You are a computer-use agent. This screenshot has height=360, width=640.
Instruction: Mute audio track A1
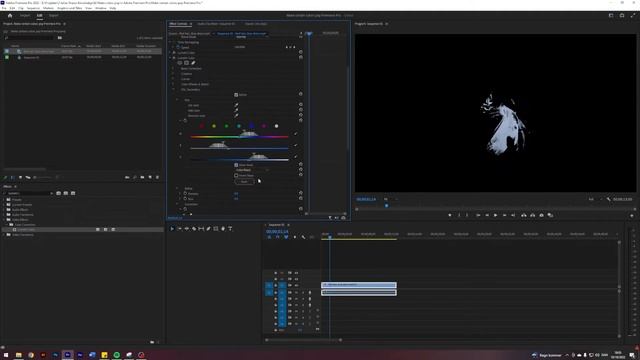click(x=297, y=293)
